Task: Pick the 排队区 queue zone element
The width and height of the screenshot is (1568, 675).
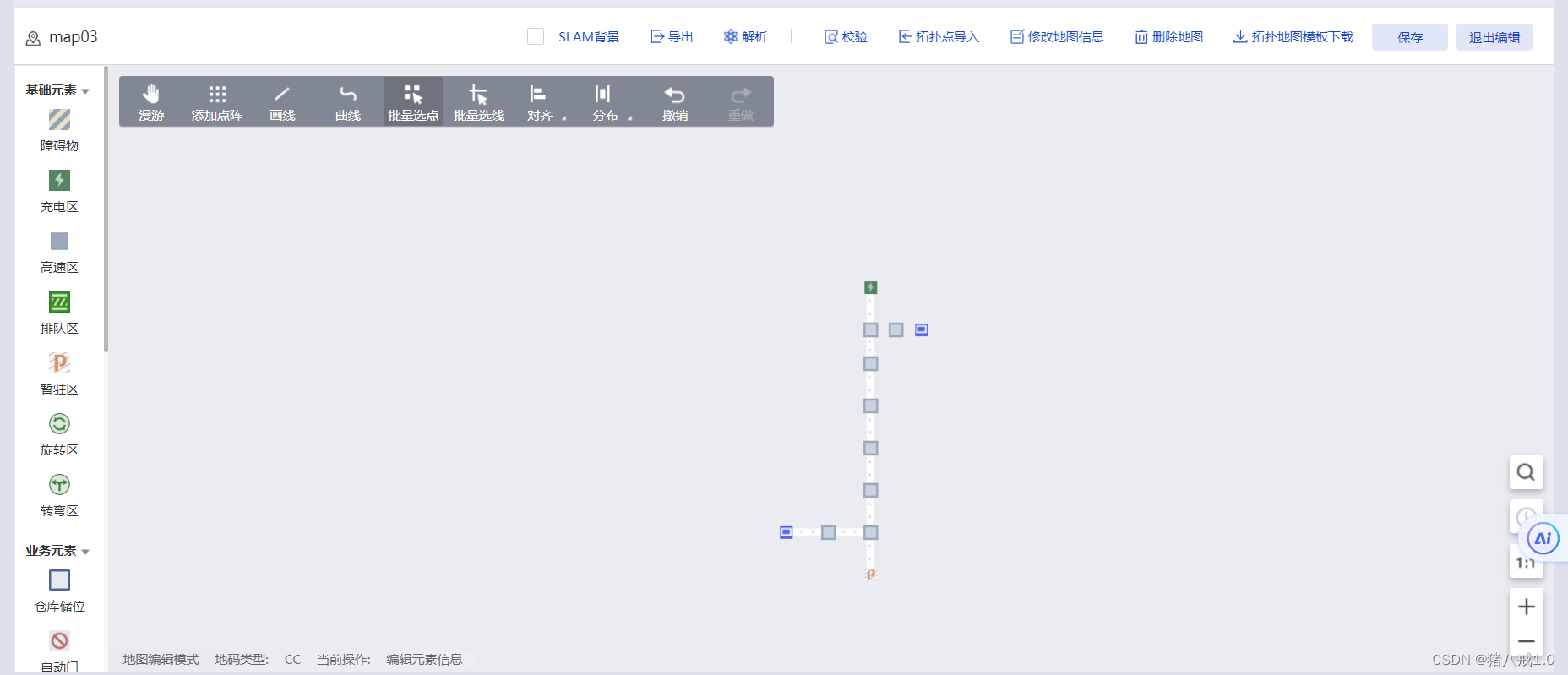Action: (x=59, y=313)
